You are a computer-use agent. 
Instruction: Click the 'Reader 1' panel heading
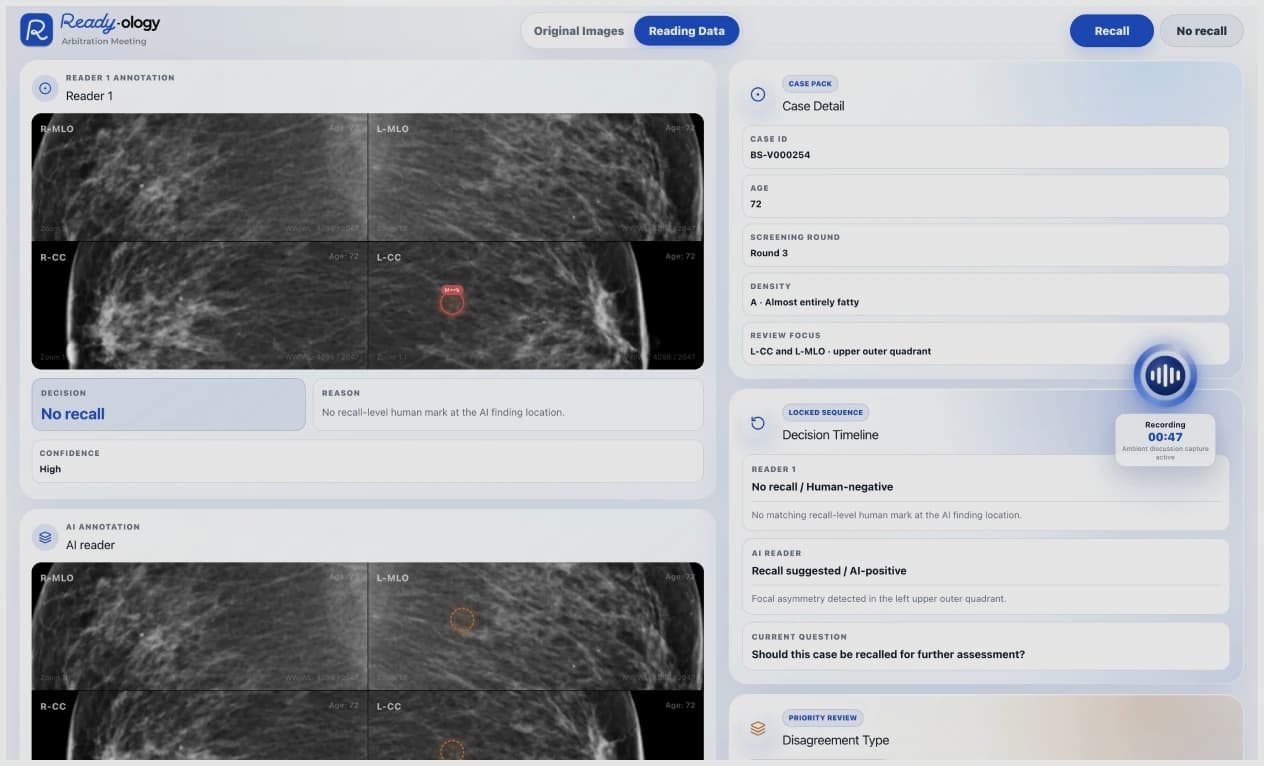[89, 96]
